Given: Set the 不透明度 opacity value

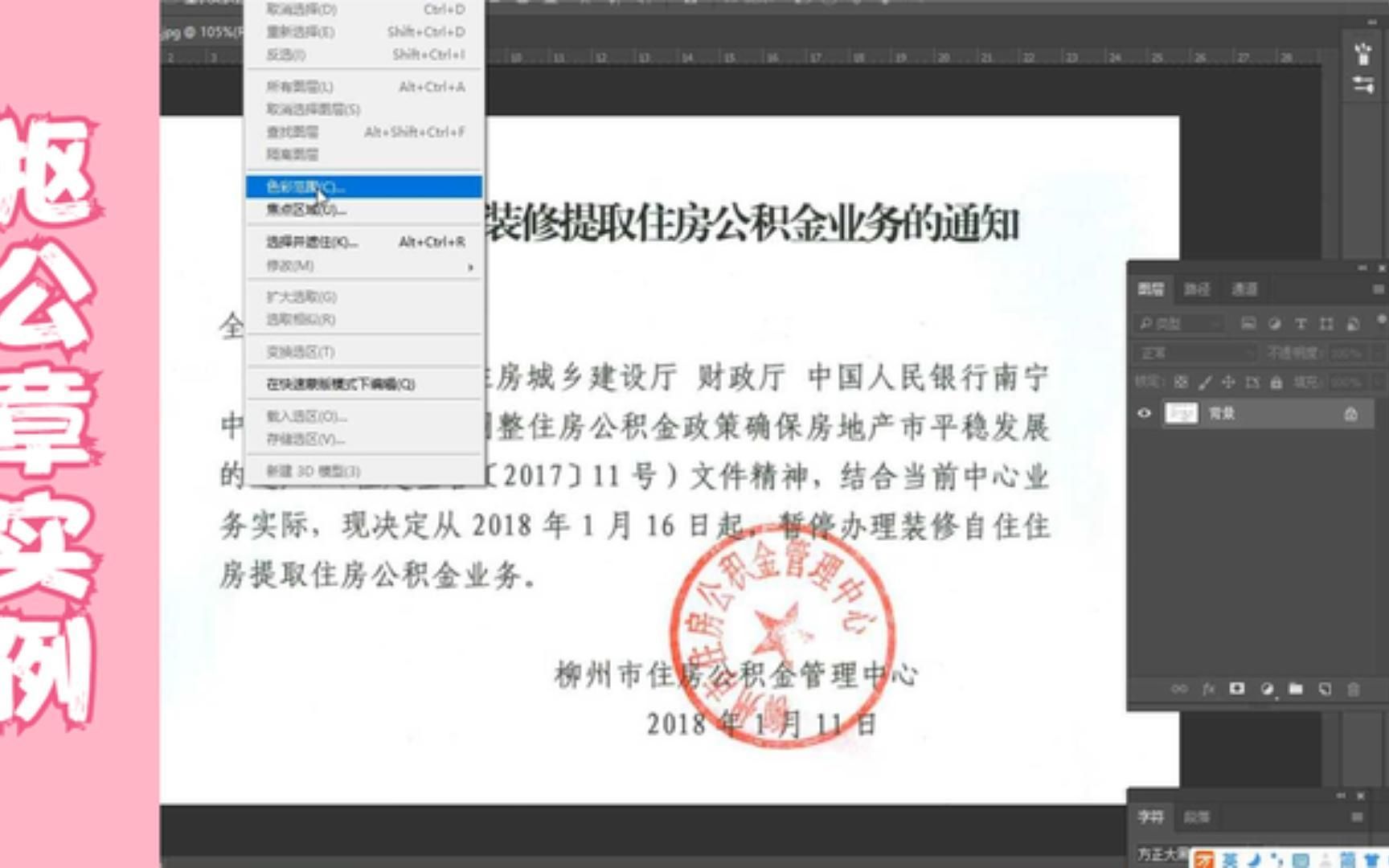Looking at the screenshot, I should click(1347, 354).
